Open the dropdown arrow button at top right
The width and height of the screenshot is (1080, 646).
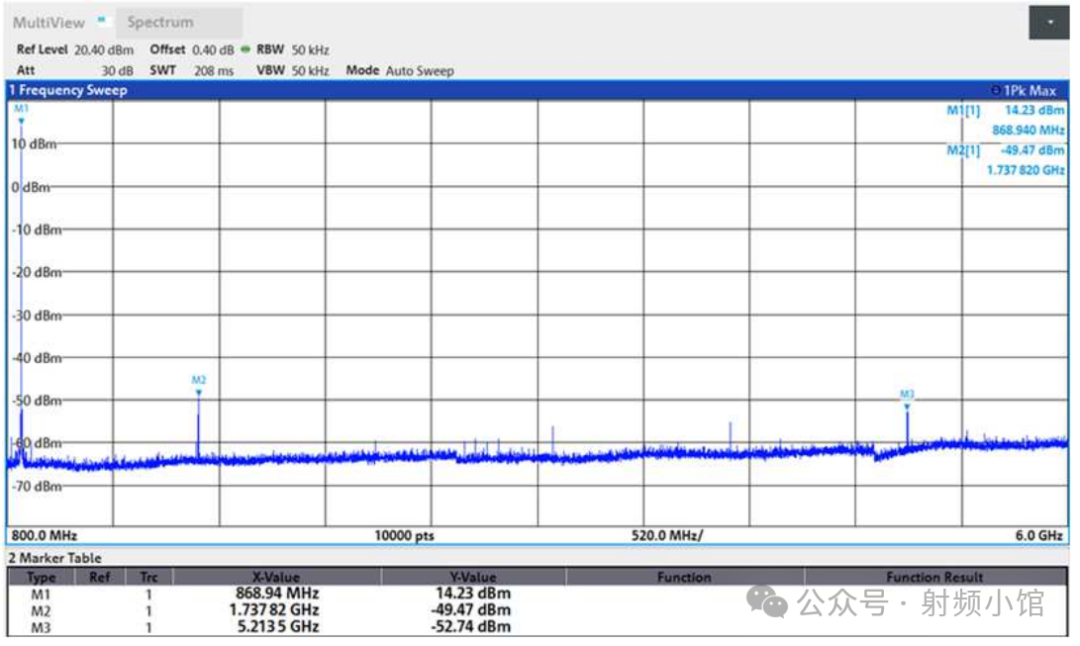tap(1049, 22)
